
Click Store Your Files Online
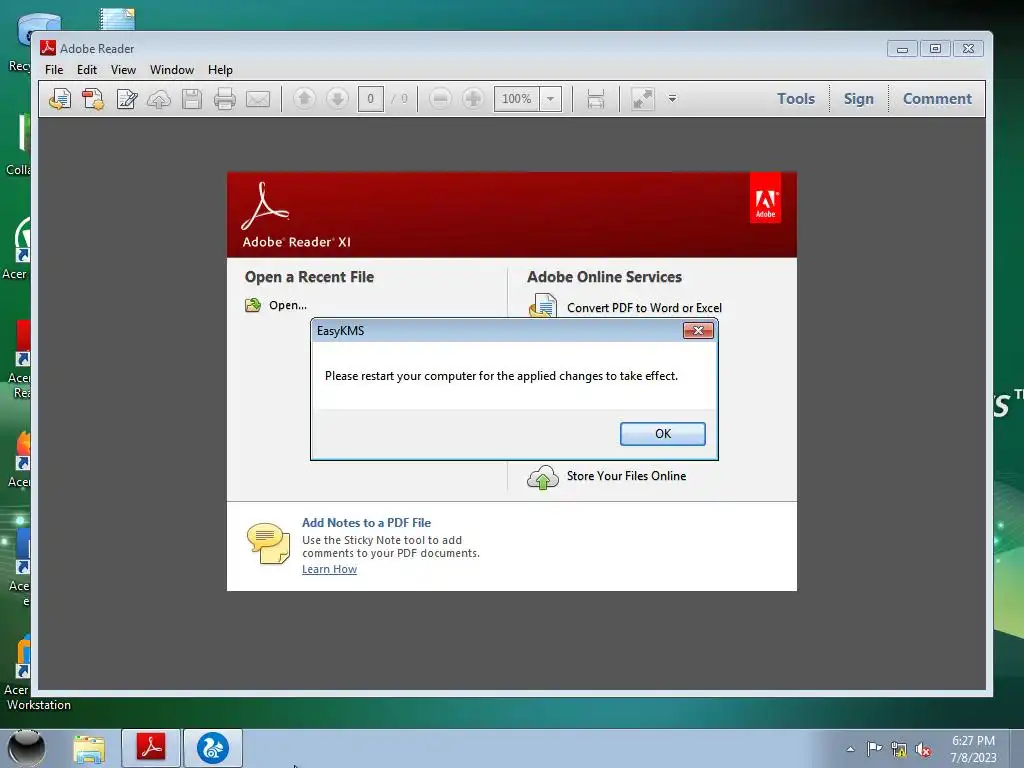click(626, 476)
